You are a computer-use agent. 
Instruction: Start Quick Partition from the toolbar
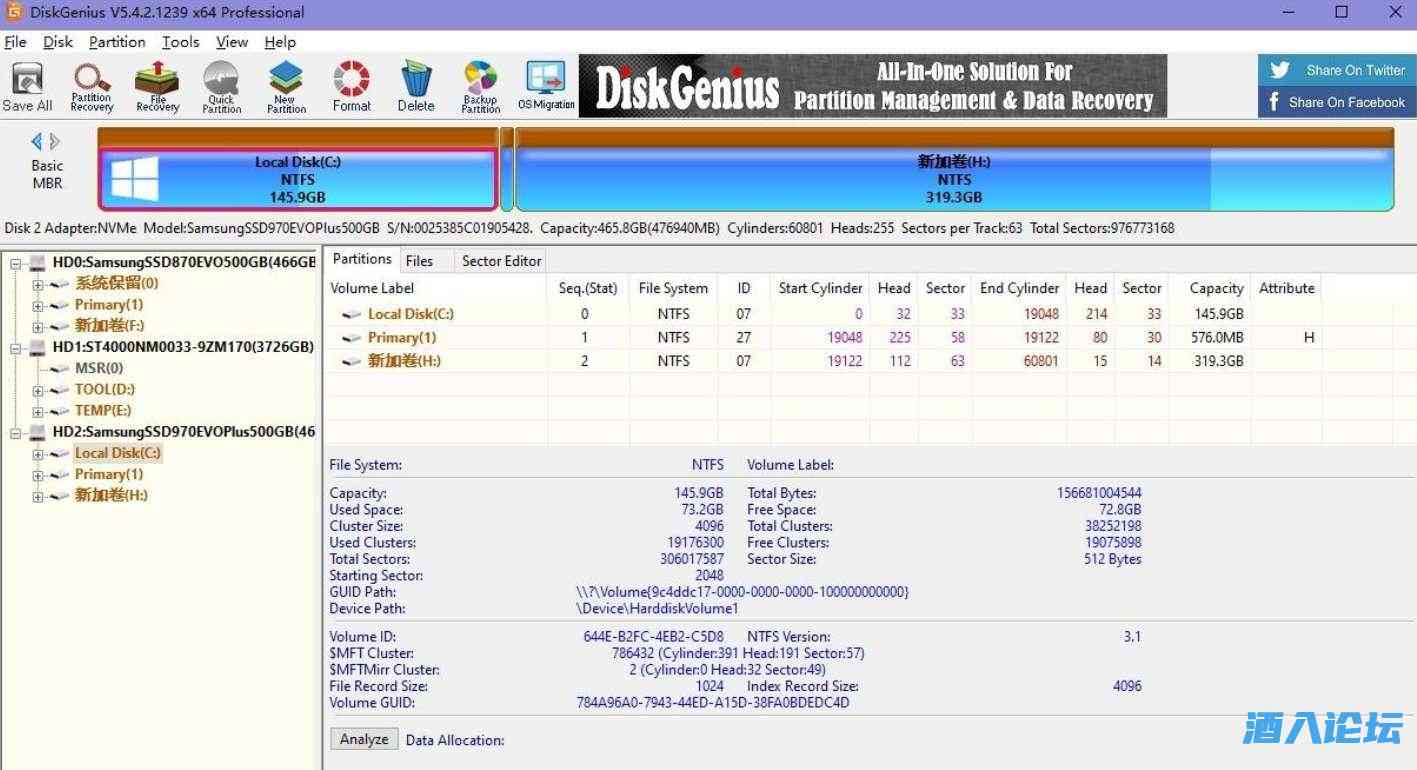(221, 86)
